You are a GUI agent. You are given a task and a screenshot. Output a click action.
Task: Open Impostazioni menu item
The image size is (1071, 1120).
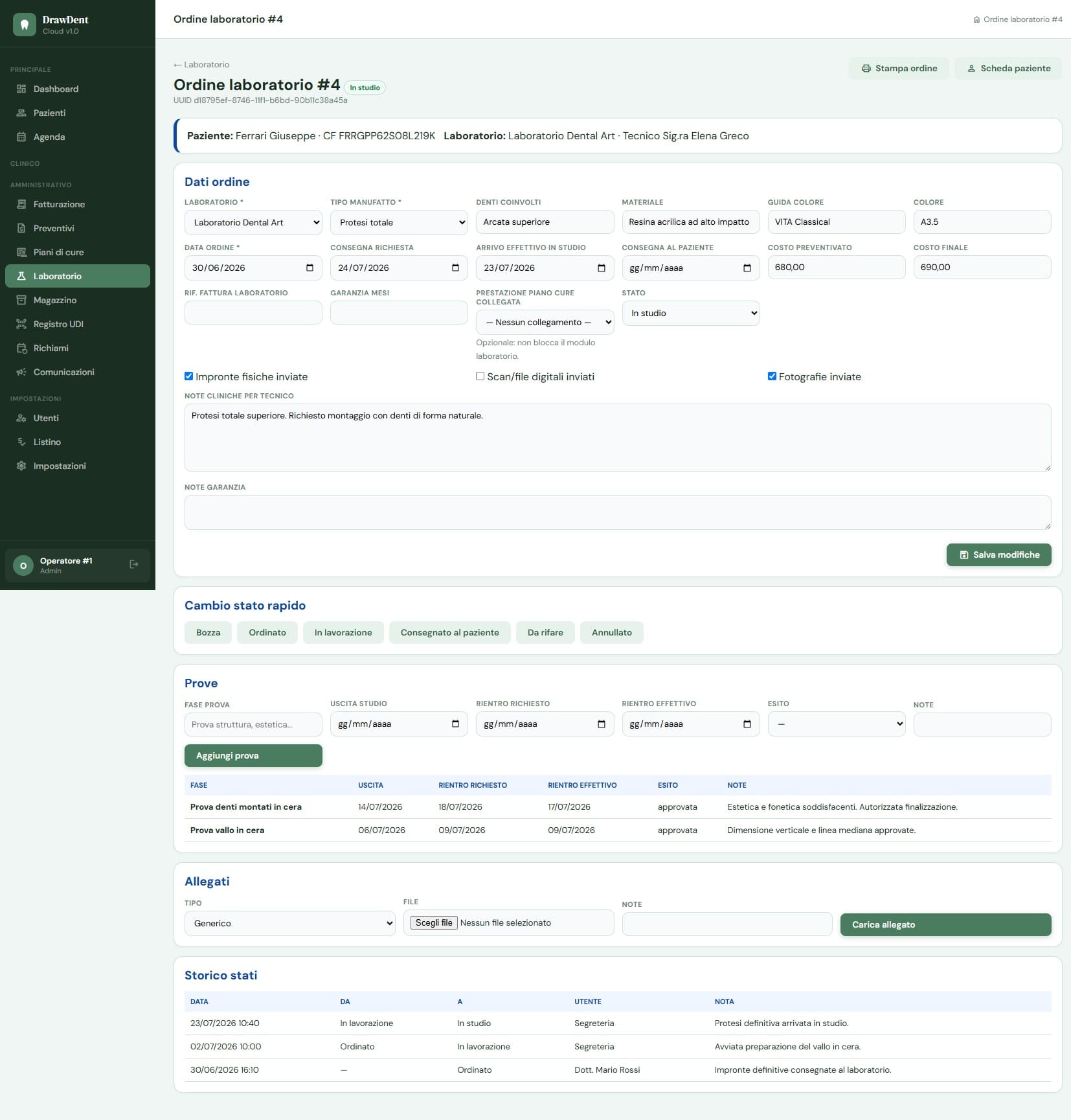[x=78, y=466]
